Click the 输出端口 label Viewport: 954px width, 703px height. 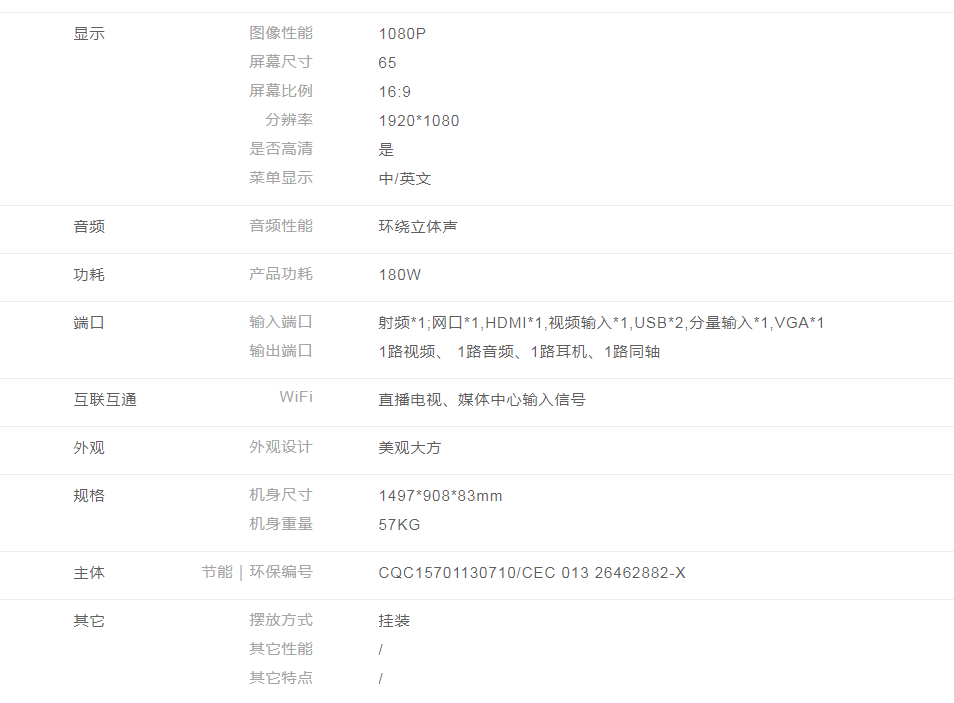[x=280, y=351]
